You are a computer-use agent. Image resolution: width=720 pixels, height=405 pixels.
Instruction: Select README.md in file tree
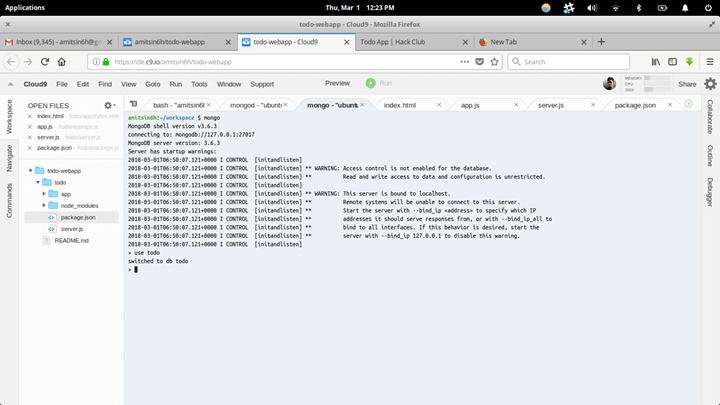pyautogui.click(x=71, y=240)
